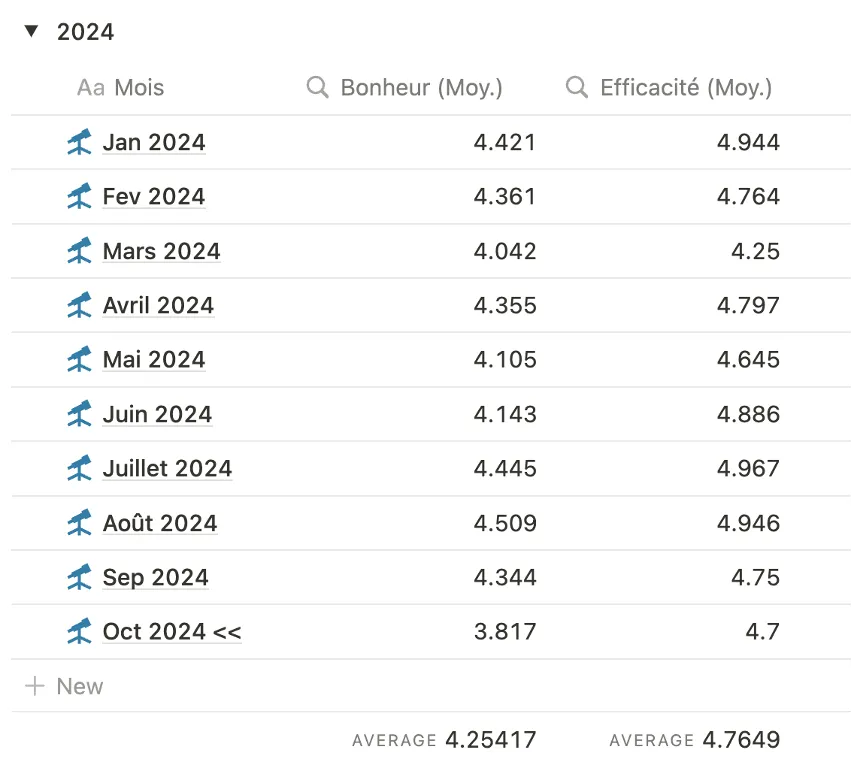Click the telescope icon beside Oct 2024

point(79,631)
